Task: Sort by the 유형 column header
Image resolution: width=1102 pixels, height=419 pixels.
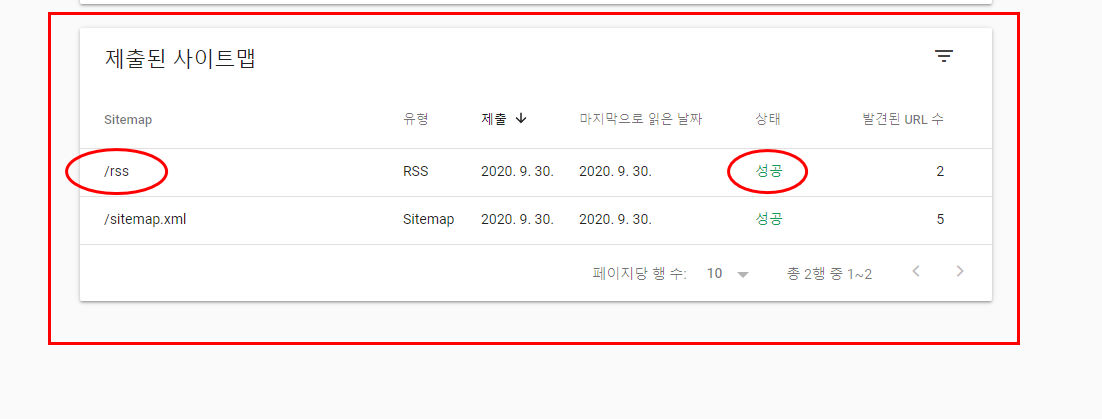Action: pyautogui.click(x=415, y=120)
